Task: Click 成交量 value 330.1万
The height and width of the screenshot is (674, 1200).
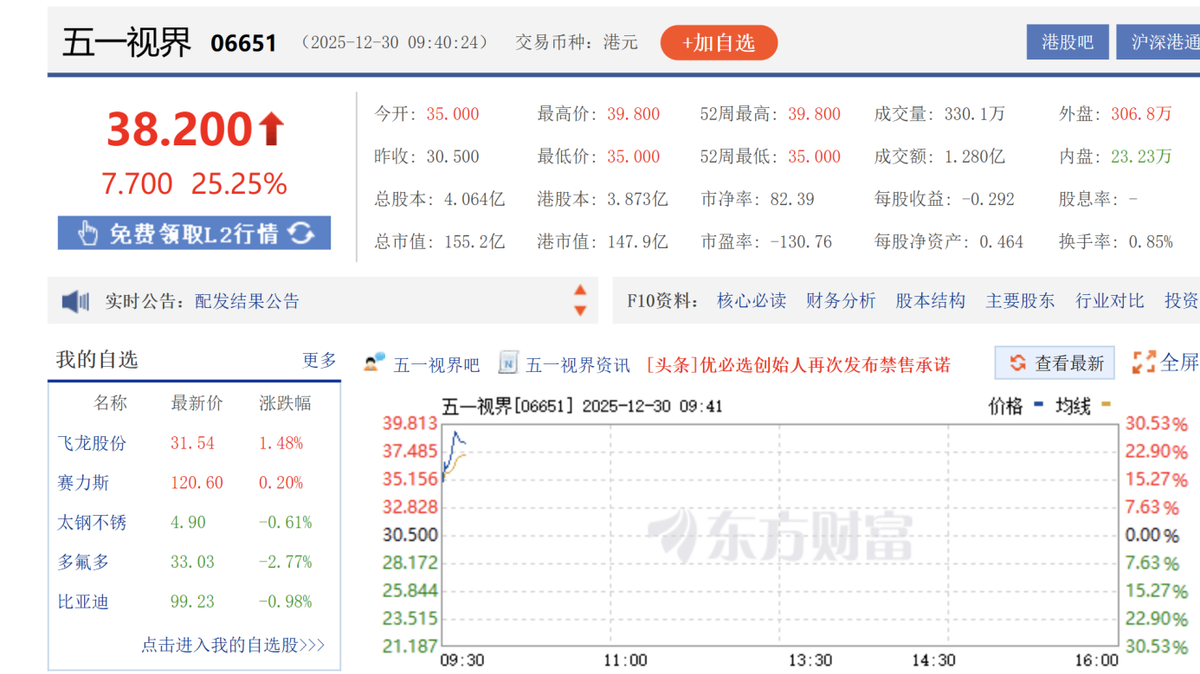Action: pyautogui.click(x=974, y=114)
